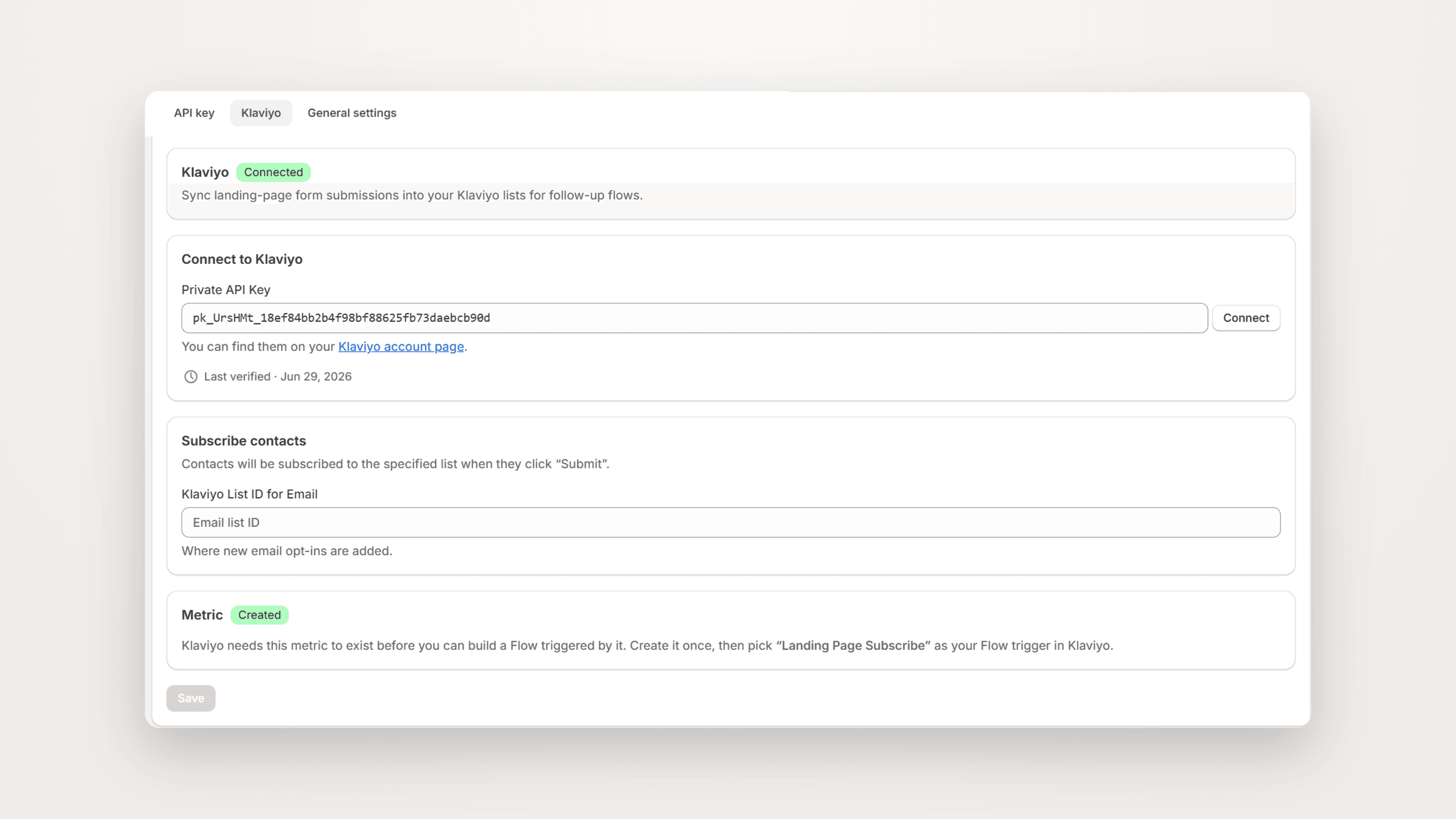Click "Contacts will be subscribed" description text
Image resolution: width=1456 pixels, height=819 pixels.
coord(395,464)
